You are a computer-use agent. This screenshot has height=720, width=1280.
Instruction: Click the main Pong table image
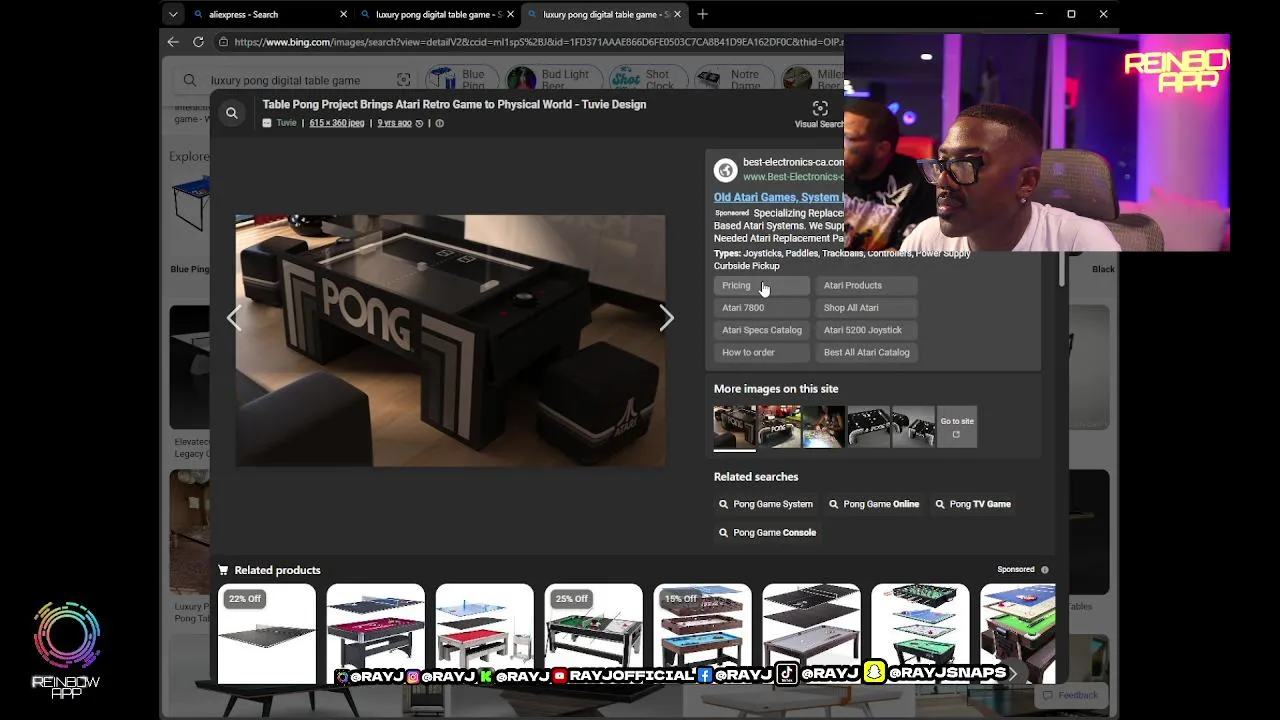point(450,340)
